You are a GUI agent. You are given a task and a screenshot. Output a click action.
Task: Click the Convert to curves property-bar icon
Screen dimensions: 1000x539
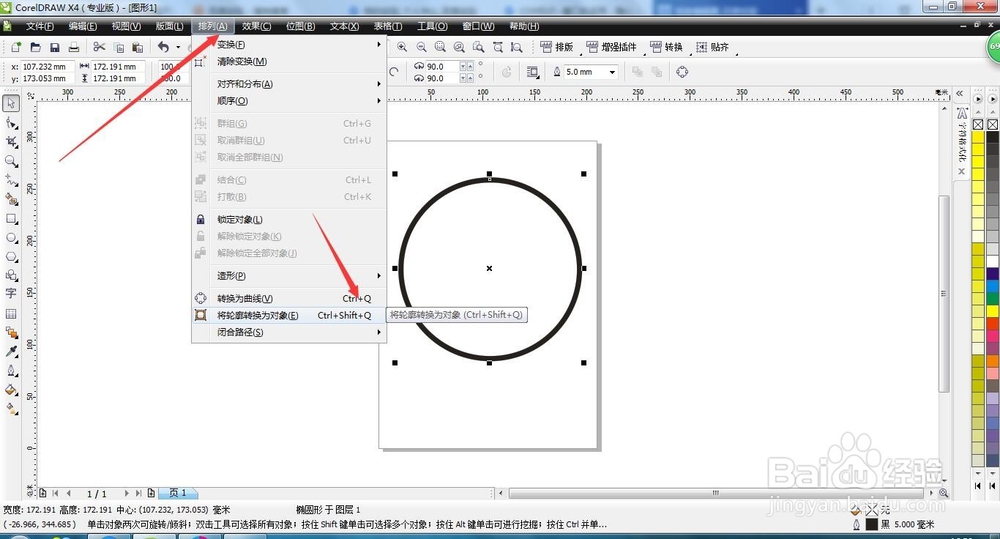click(682, 72)
